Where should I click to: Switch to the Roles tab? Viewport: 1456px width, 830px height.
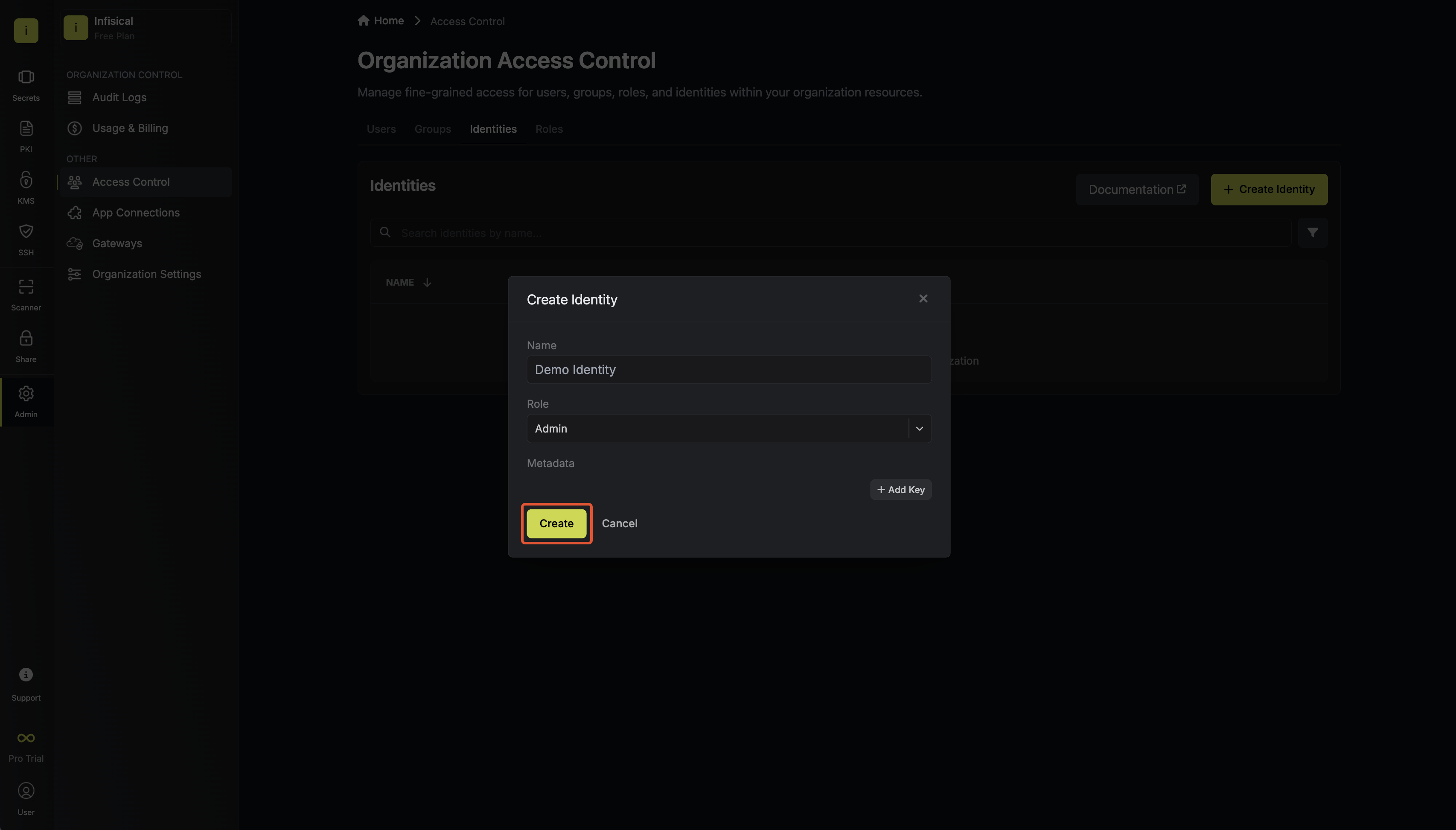549,129
